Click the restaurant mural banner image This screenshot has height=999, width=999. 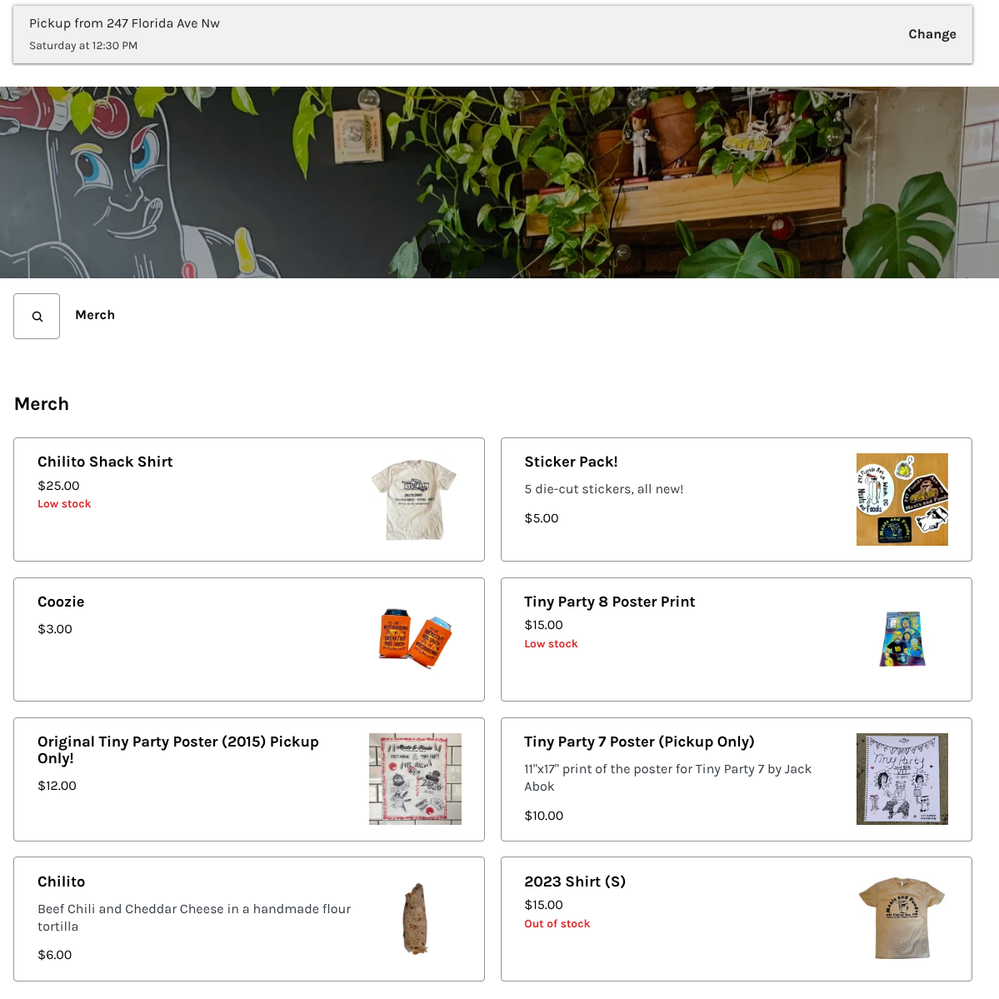pos(499,182)
